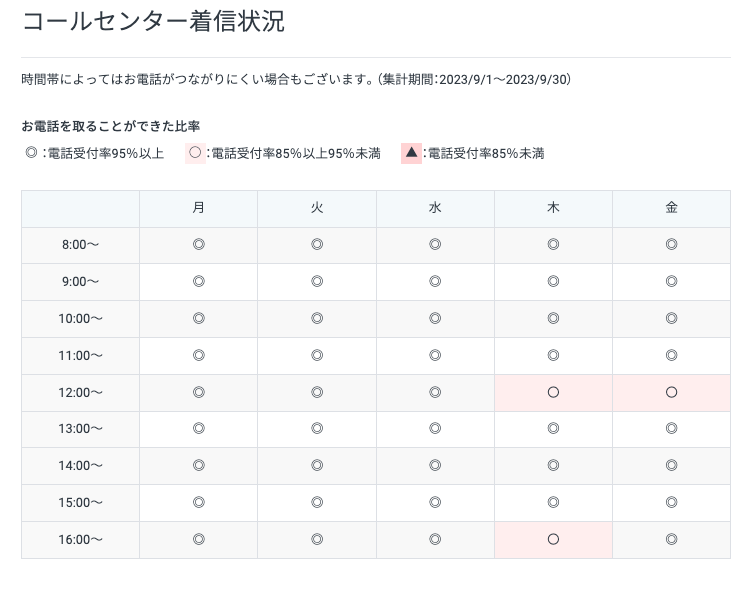Click the double circle at Tuesday 14:00
This screenshot has height=597, width=756.
pyautogui.click(x=317, y=465)
